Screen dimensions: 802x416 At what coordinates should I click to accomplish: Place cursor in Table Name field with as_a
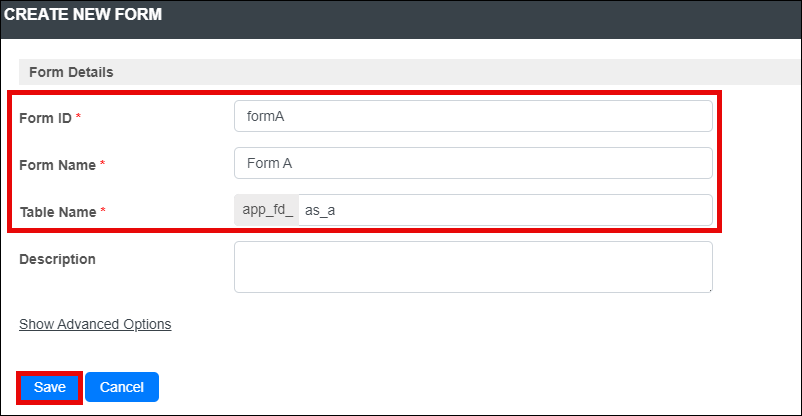pyautogui.click(x=505, y=210)
